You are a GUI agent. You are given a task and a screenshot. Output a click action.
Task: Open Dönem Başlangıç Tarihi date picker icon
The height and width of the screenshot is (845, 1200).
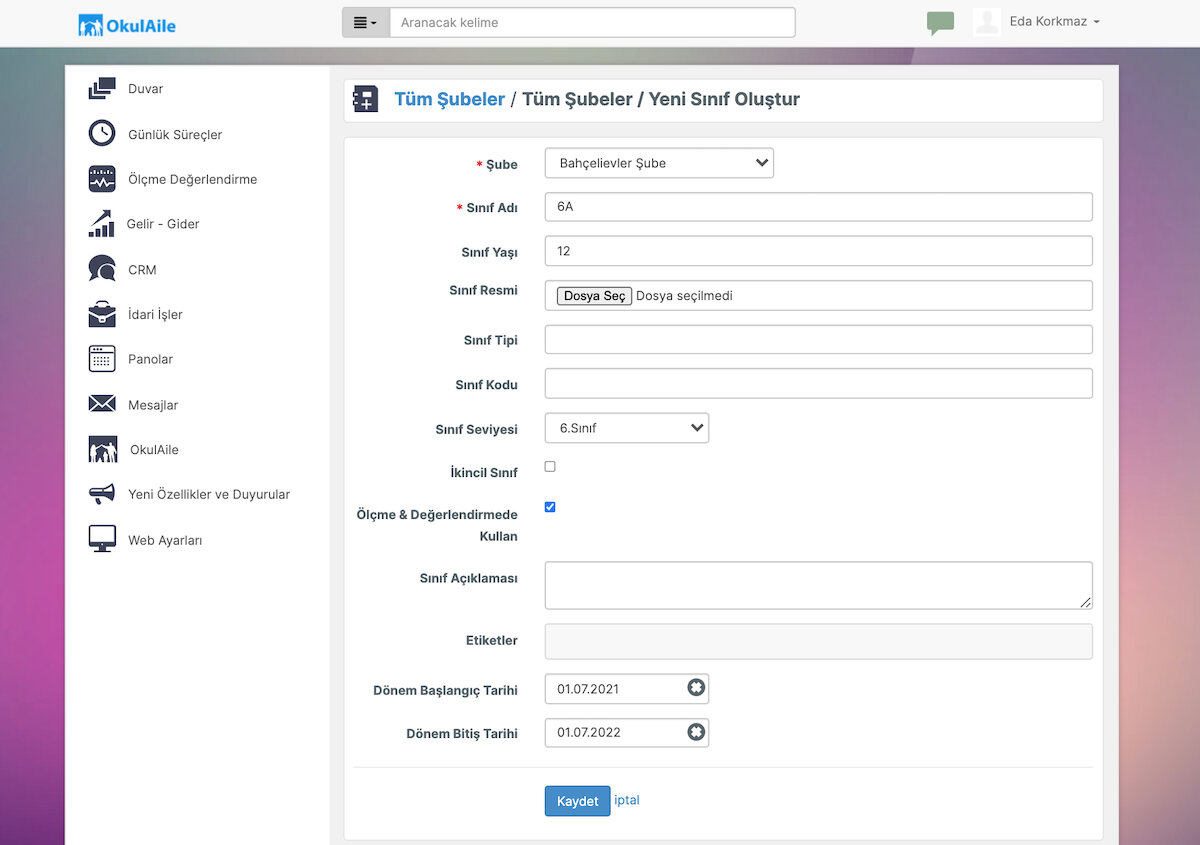coord(696,688)
